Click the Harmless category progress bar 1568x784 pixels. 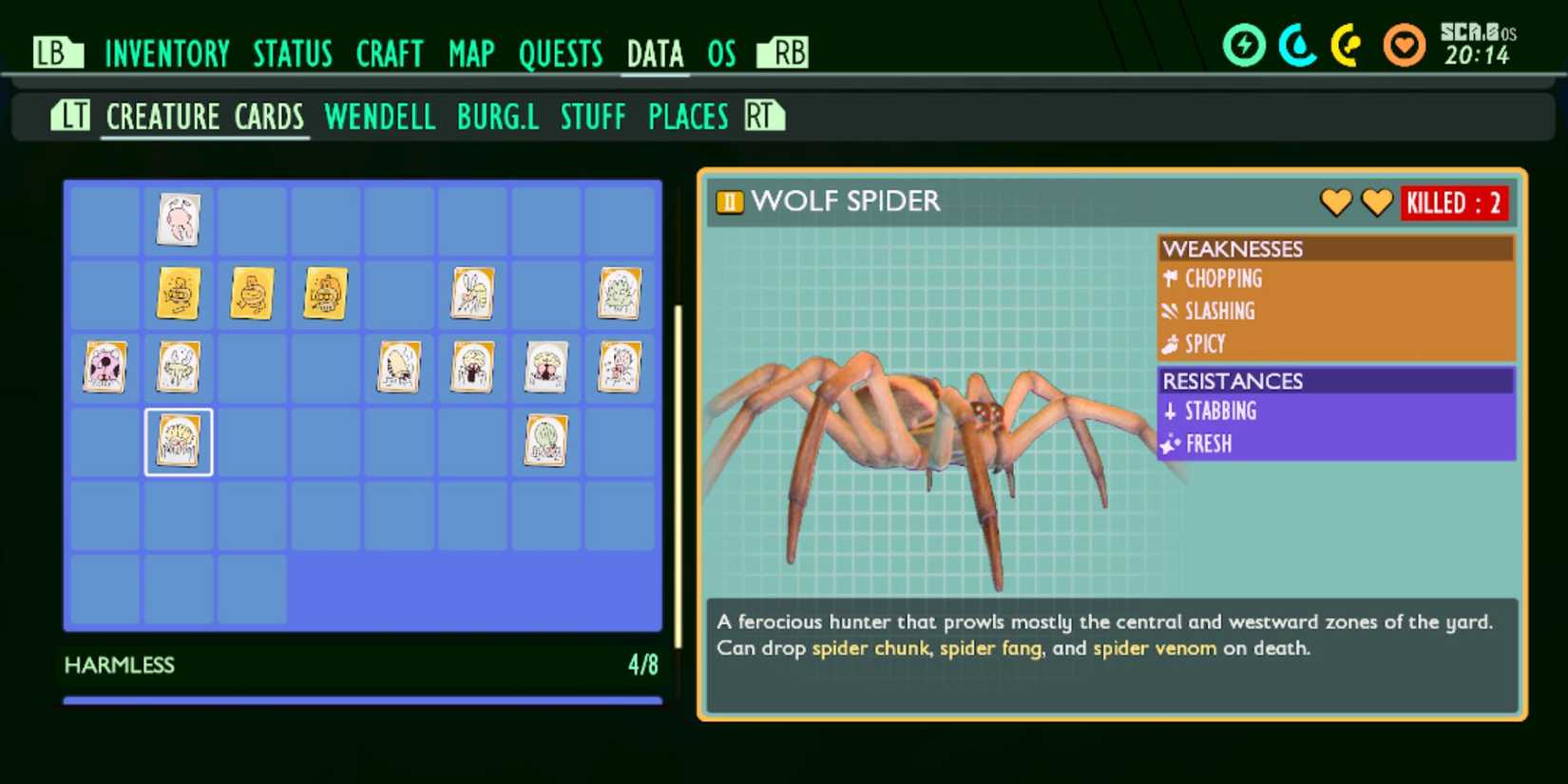tap(362, 700)
